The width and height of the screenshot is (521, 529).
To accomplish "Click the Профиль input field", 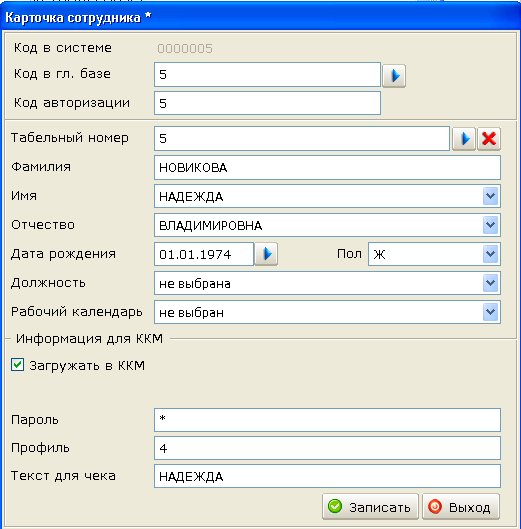I will click(327, 448).
